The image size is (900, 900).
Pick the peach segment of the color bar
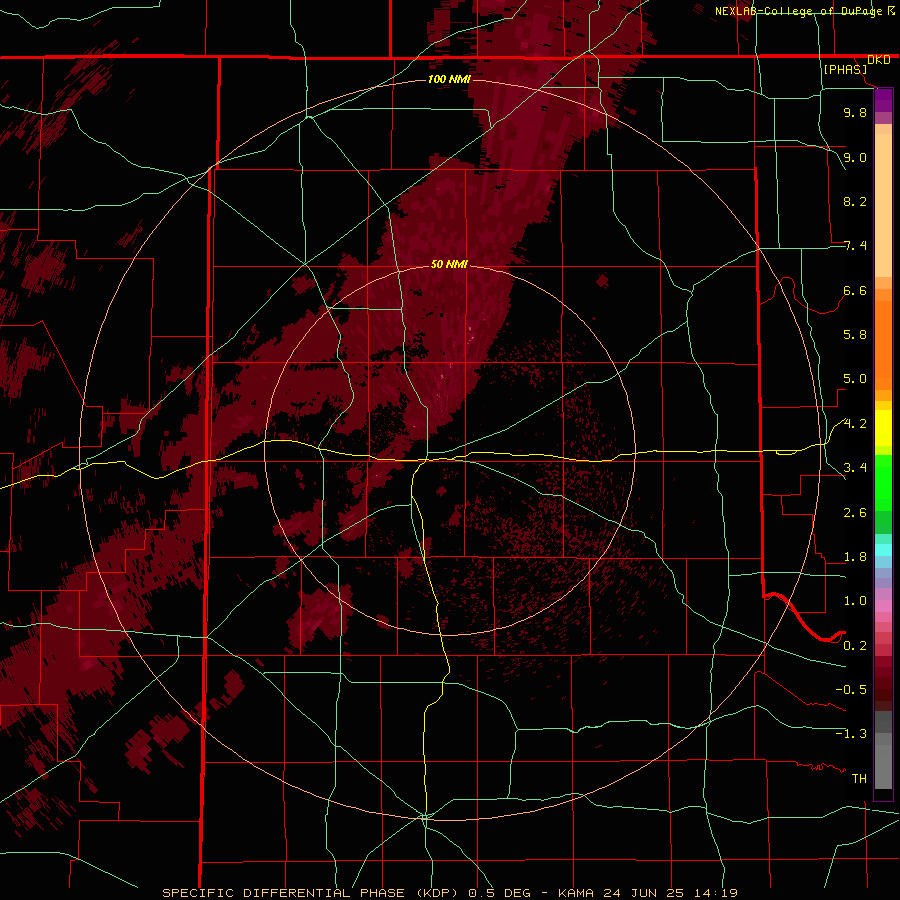click(883, 205)
